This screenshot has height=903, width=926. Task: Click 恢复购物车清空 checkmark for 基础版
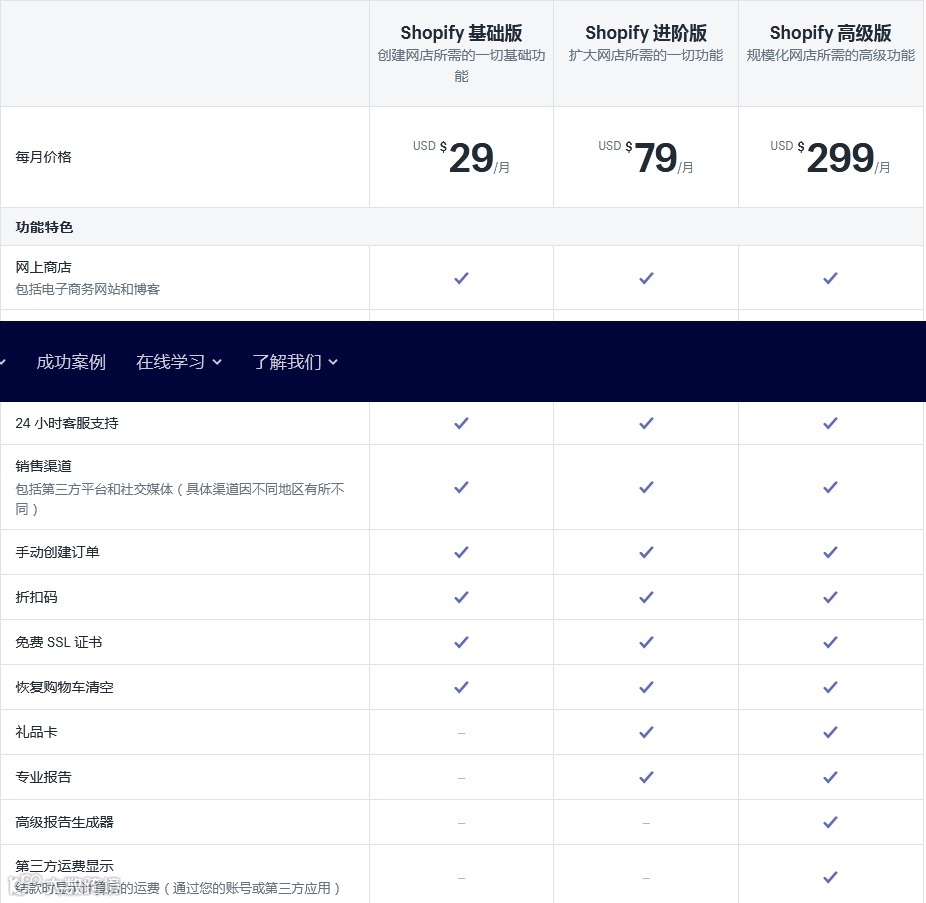461,687
